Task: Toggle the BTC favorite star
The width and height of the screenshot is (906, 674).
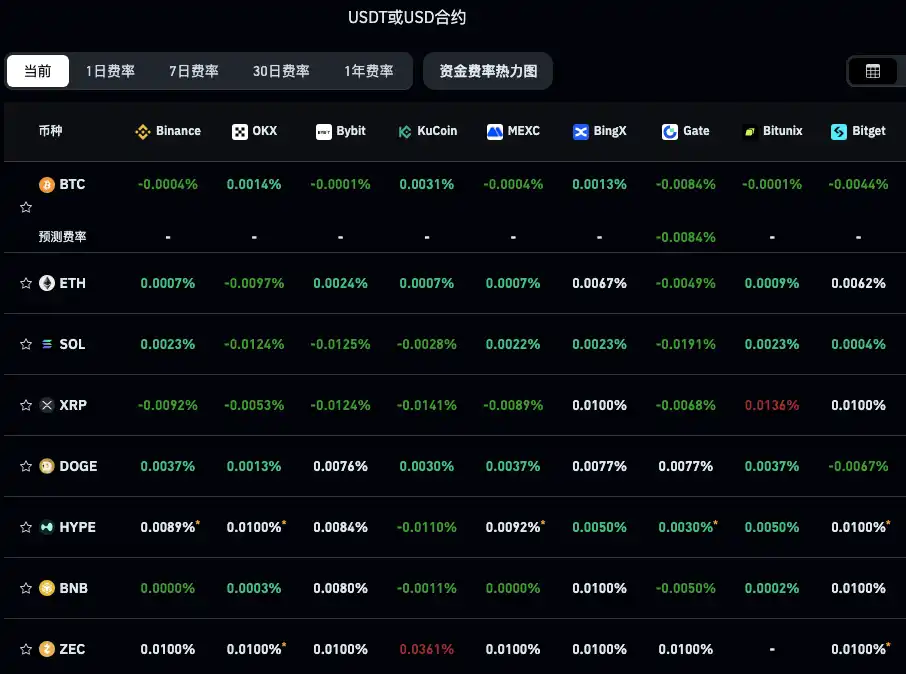Action: coord(26,207)
